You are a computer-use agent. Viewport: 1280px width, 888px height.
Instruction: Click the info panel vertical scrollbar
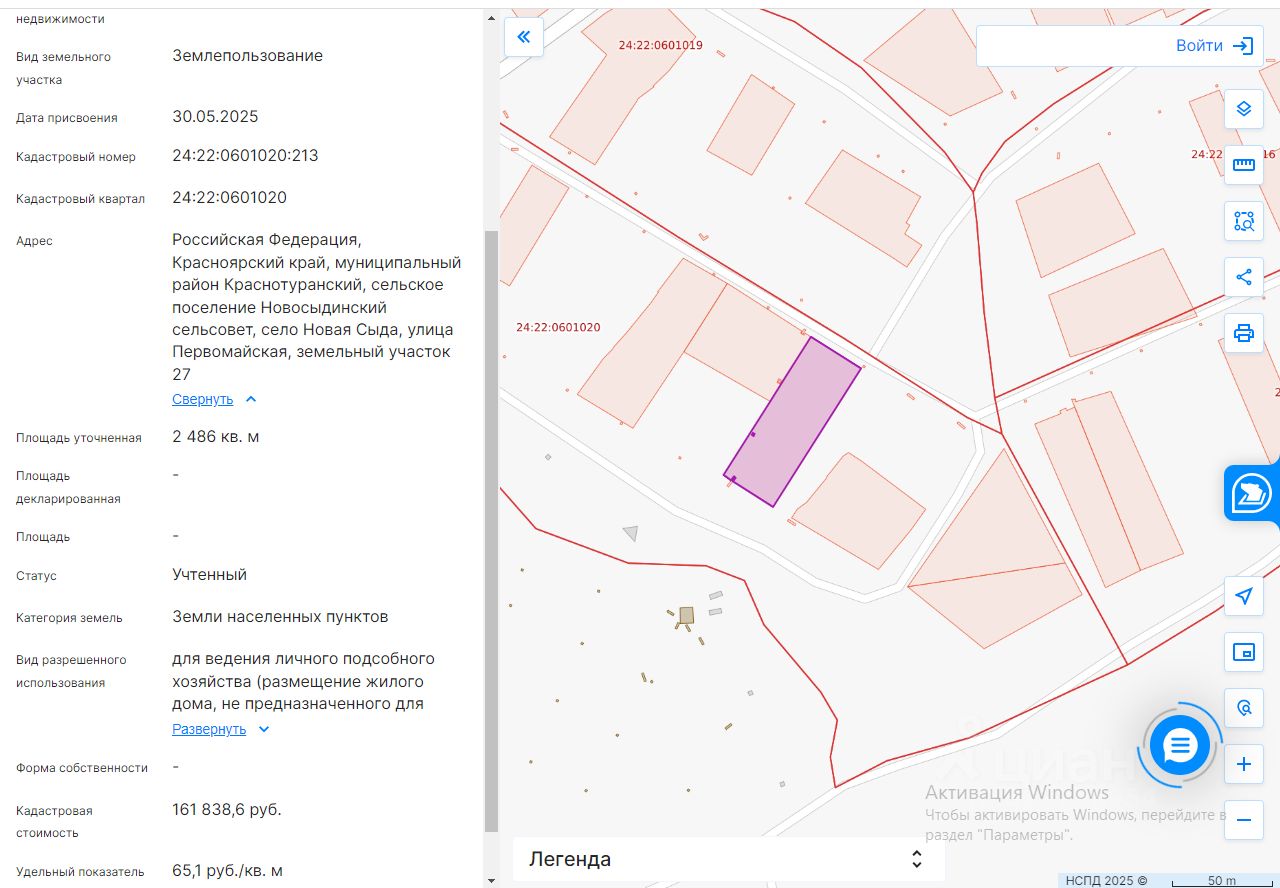click(490, 530)
